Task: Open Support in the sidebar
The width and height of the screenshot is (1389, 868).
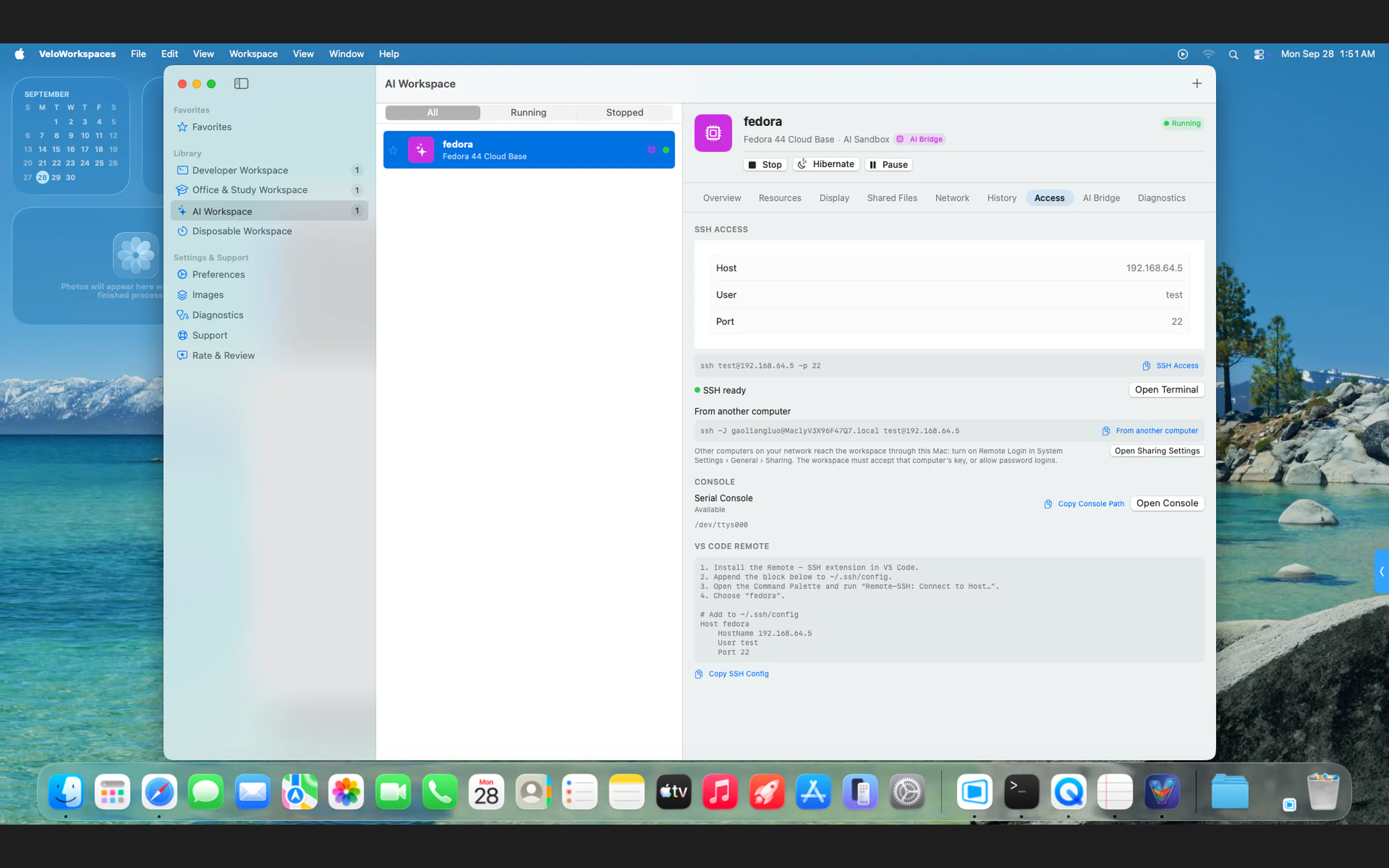Action: point(269,335)
